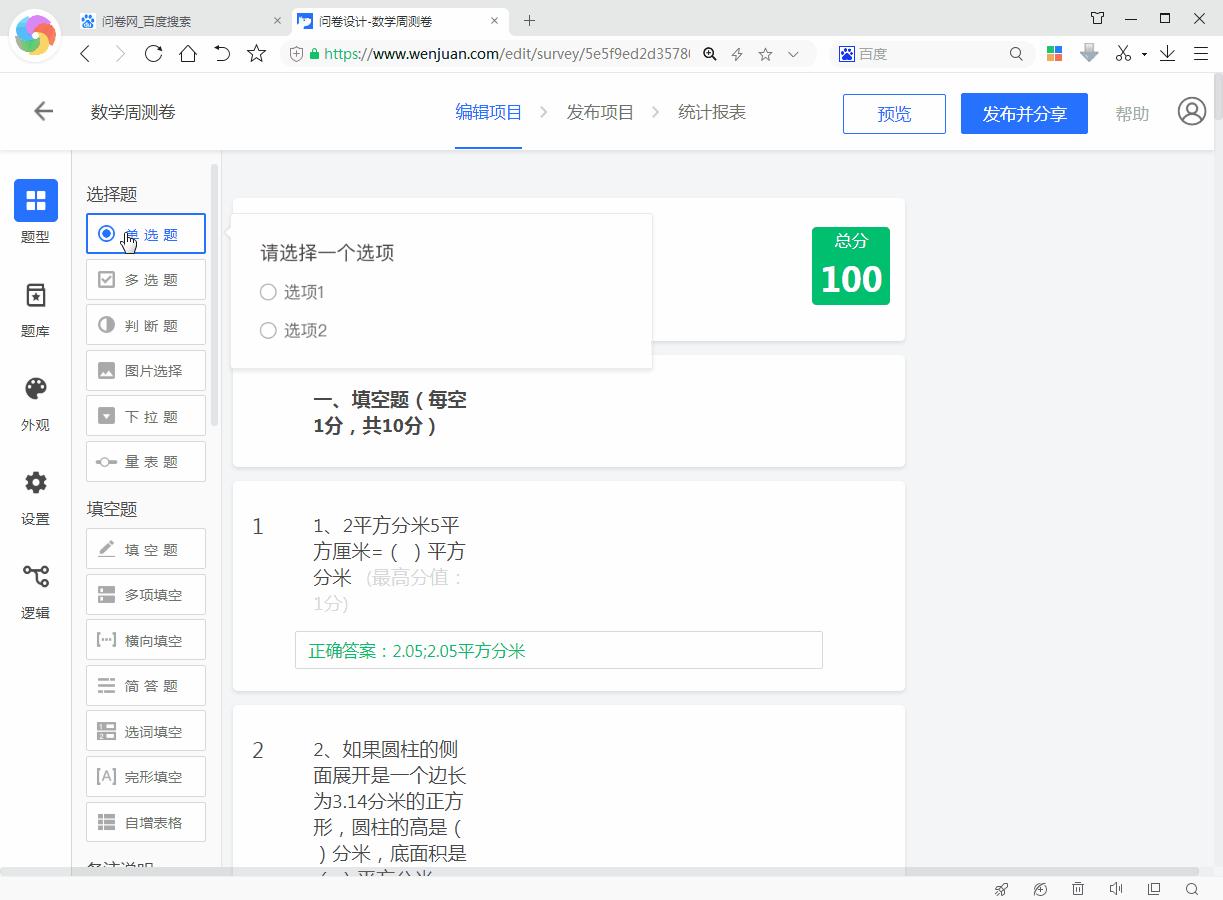Image resolution: width=1223 pixels, height=900 pixels.
Task: Add a 量表题 question
Action: point(145,461)
